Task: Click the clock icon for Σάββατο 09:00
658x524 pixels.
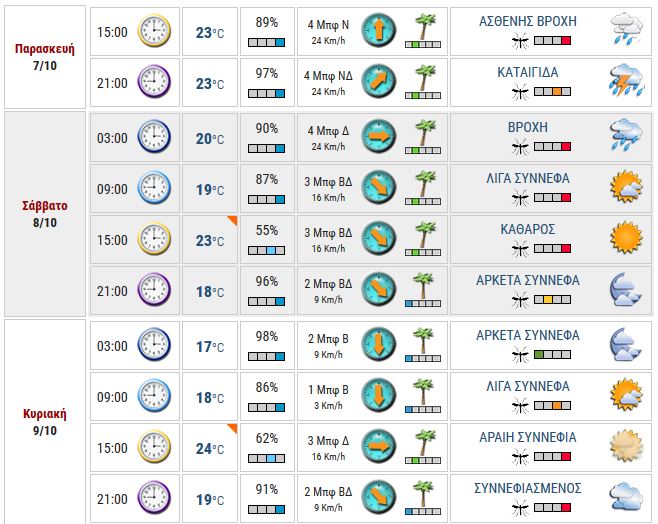Action: pyautogui.click(x=154, y=188)
